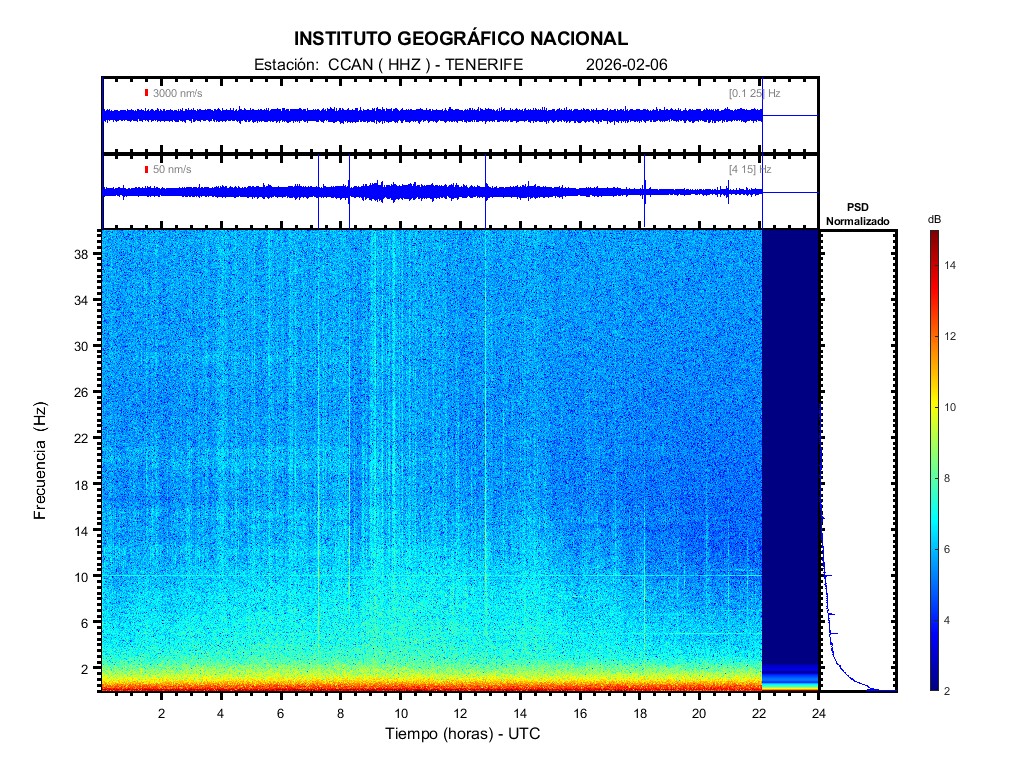Click the 12 hour tick on time axis
The width and height of the screenshot is (1024, 768).
coord(460,713)
